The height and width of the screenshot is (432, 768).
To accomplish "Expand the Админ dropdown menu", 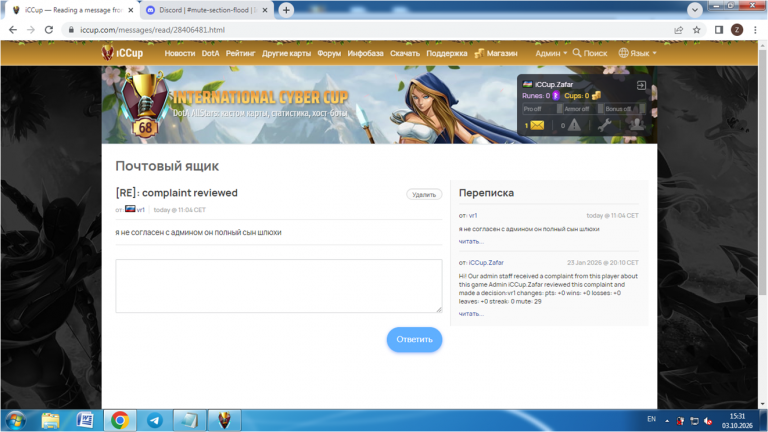I will tap(551, 53).
